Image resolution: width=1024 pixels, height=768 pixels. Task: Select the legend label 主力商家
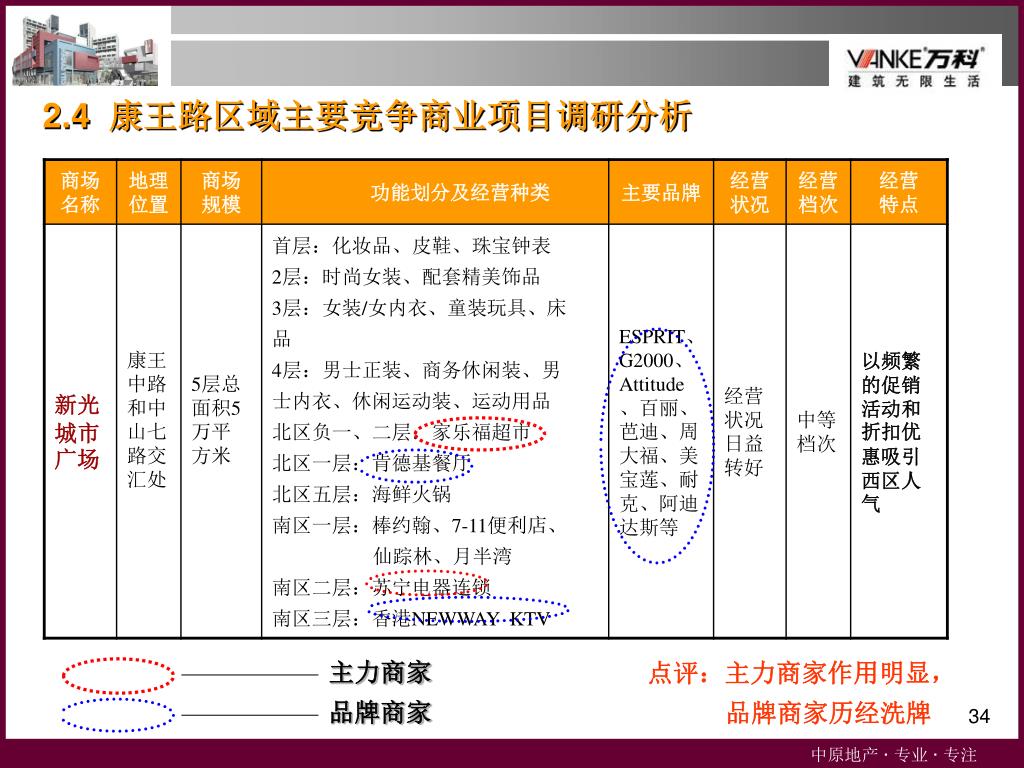381,673
